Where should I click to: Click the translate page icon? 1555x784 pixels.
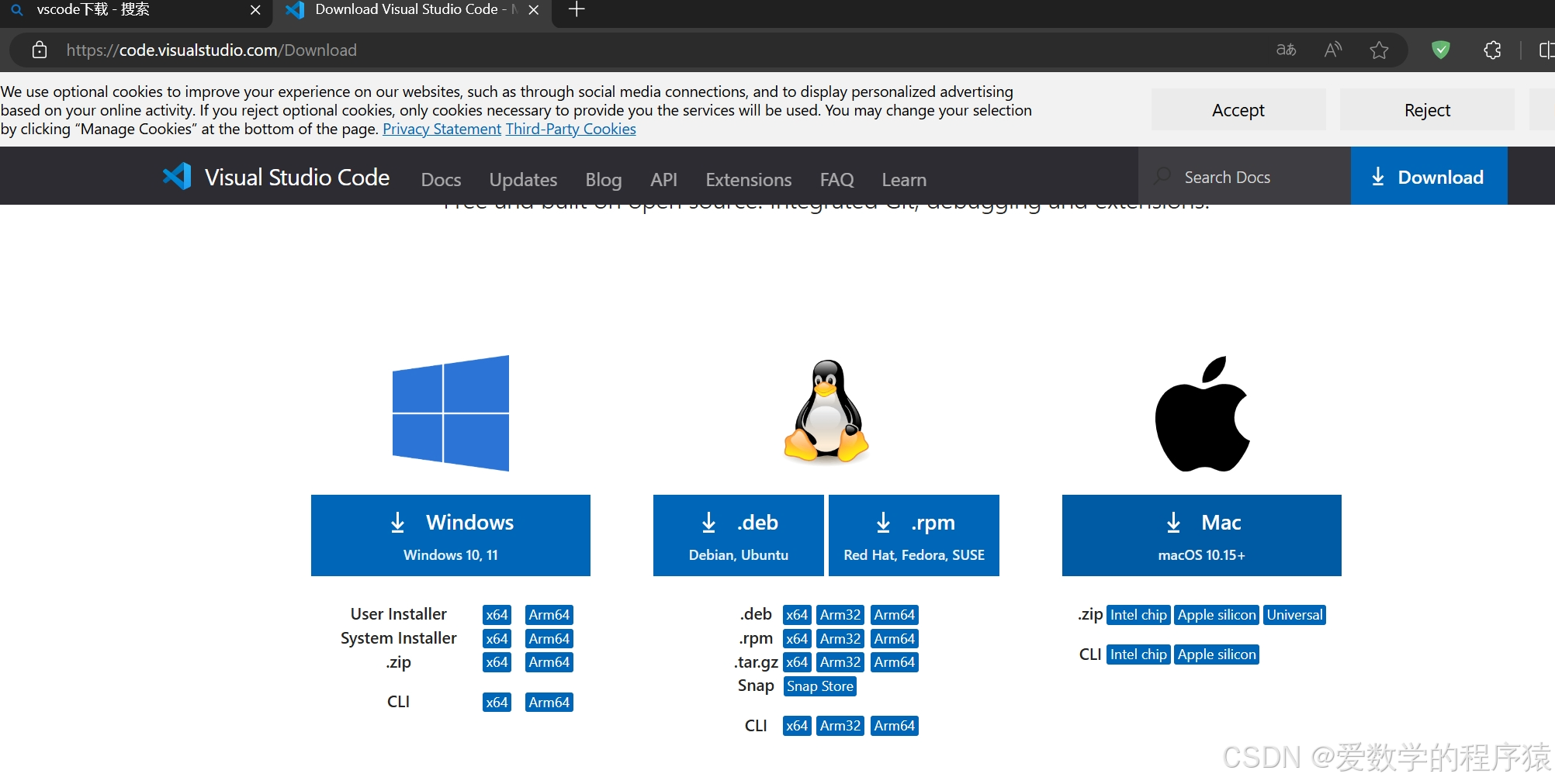click(x=1286, y=50)
